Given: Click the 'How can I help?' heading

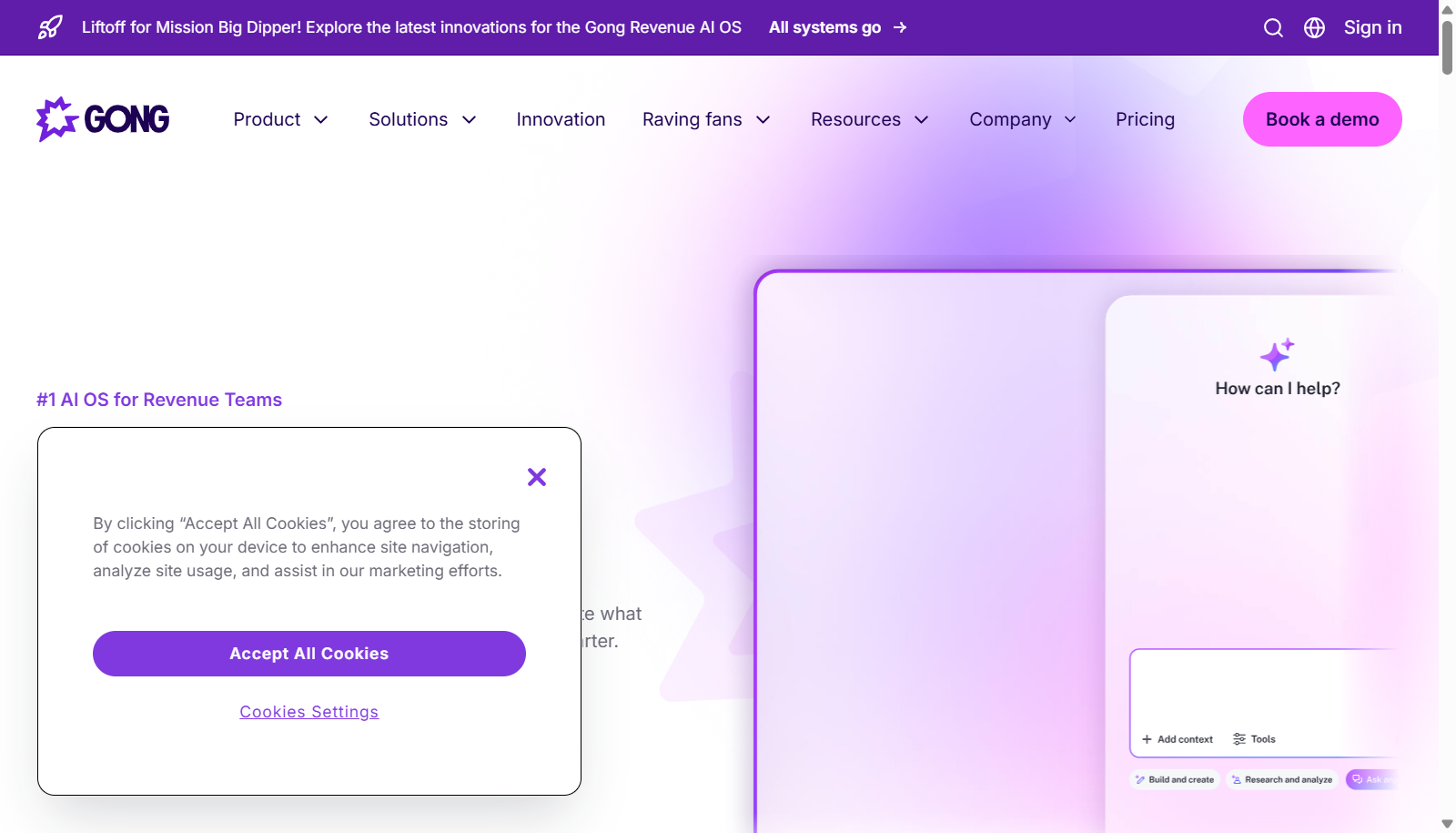Looking at the screenshot, I should click(1278, 389).
